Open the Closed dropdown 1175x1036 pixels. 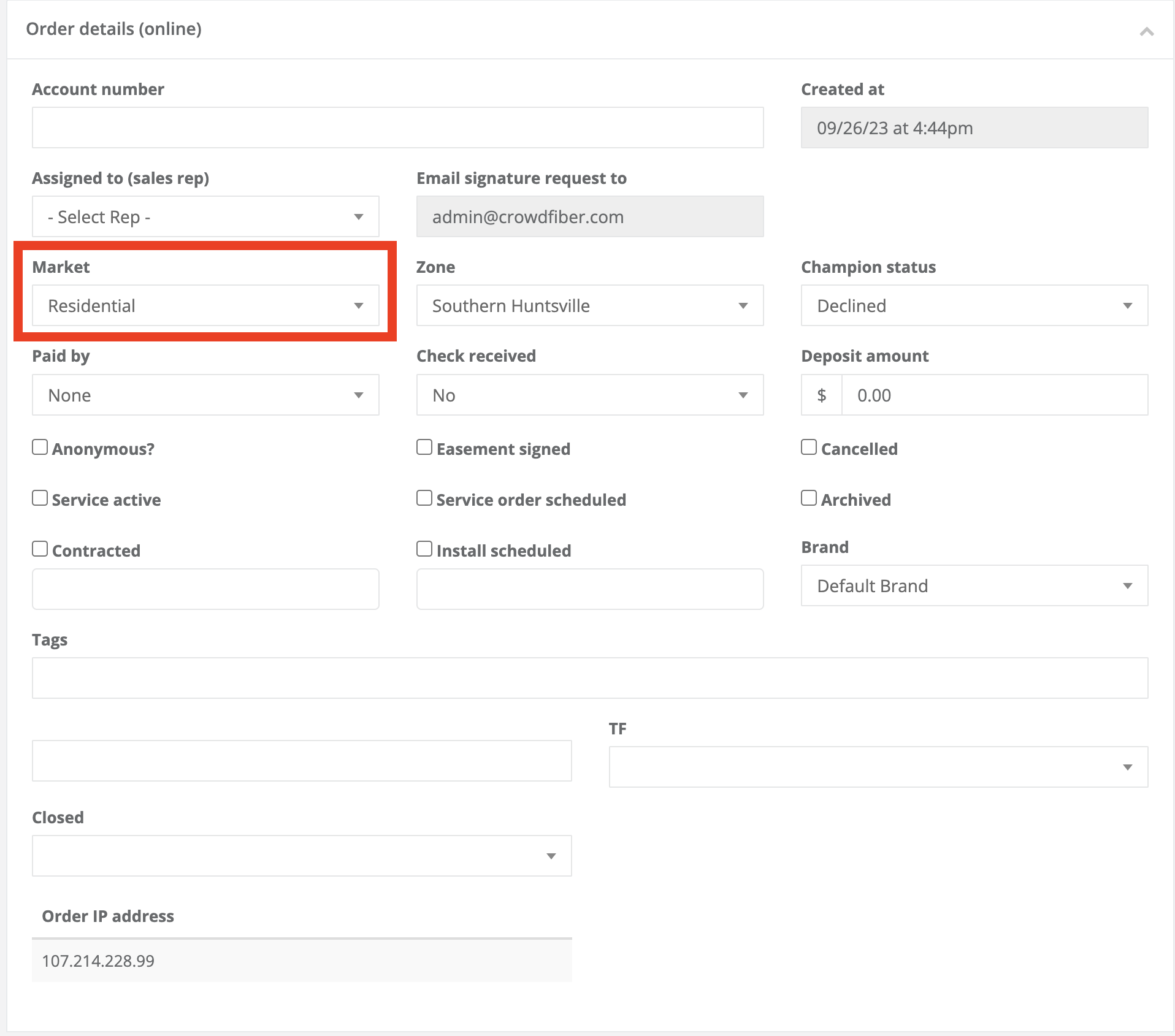(301, 856)
